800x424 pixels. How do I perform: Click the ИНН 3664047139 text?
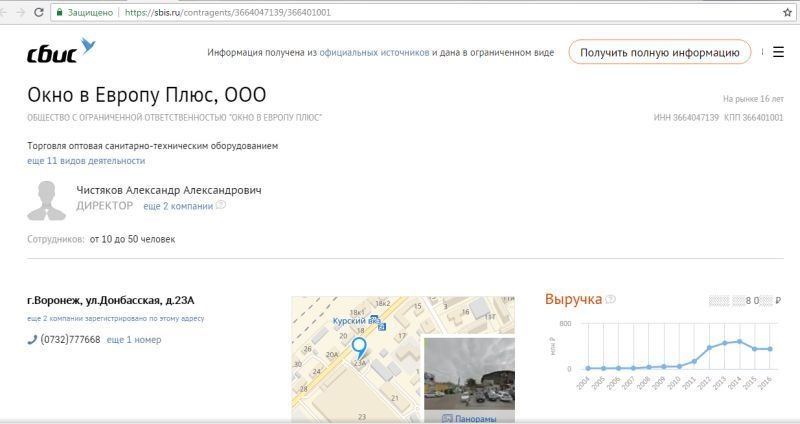(686, 117)
